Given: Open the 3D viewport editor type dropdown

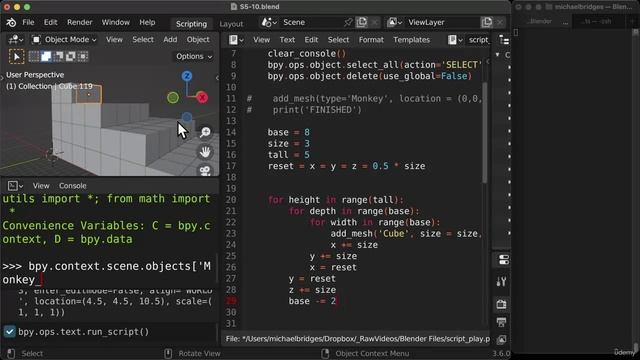Looking at the screenshot, I should click(16, 40).
